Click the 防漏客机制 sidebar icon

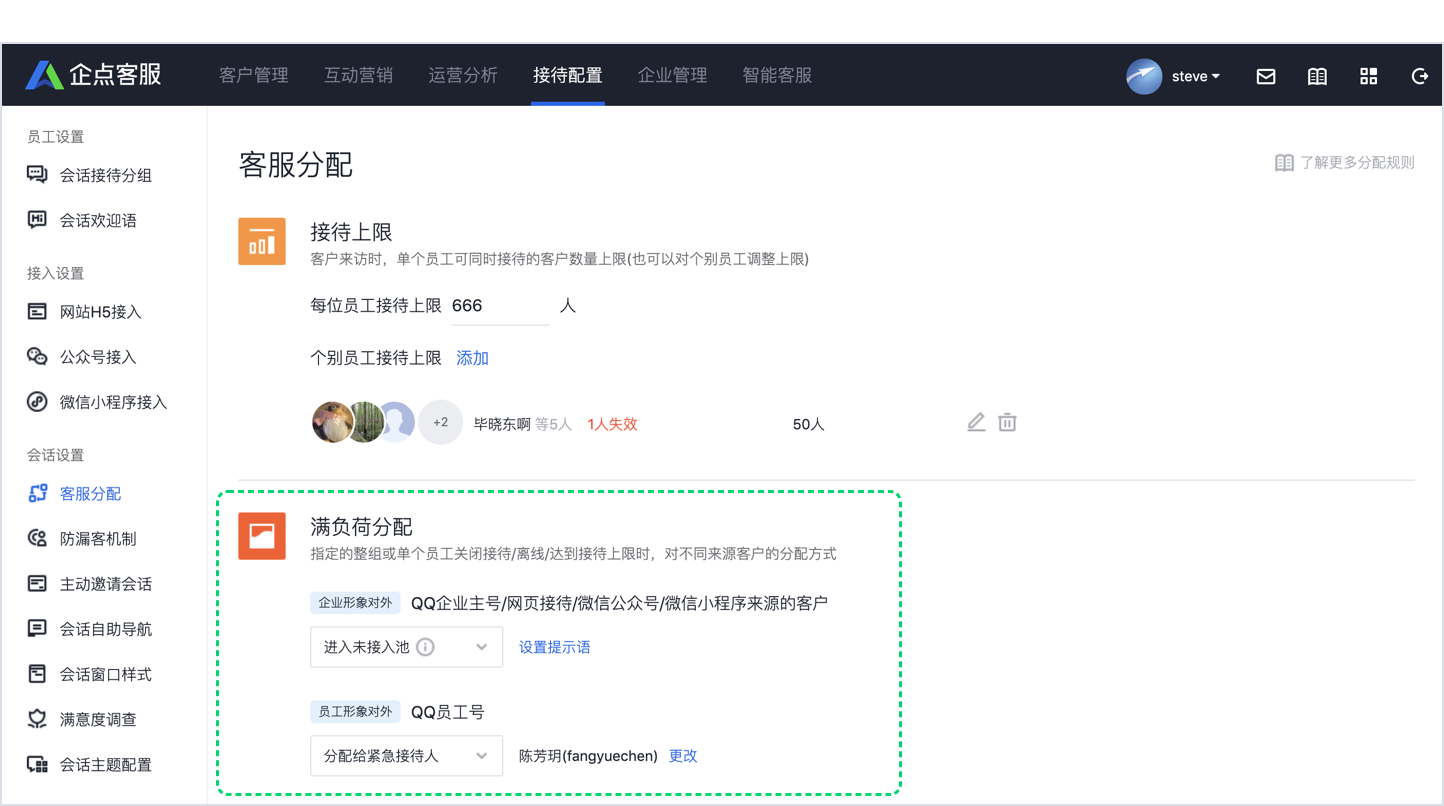pos(37,538)
